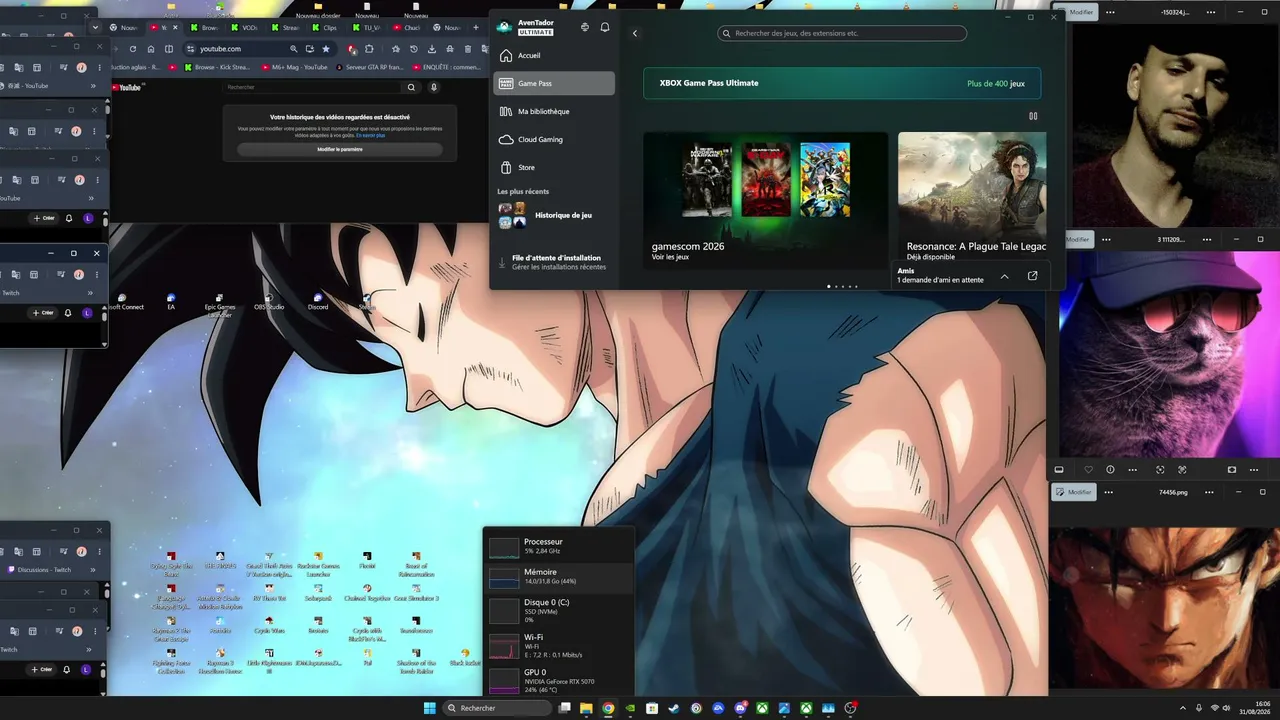Click the Xbox app printer-like icon beside the bell
The image size is (1280, 720).
(x=585, y=27)
